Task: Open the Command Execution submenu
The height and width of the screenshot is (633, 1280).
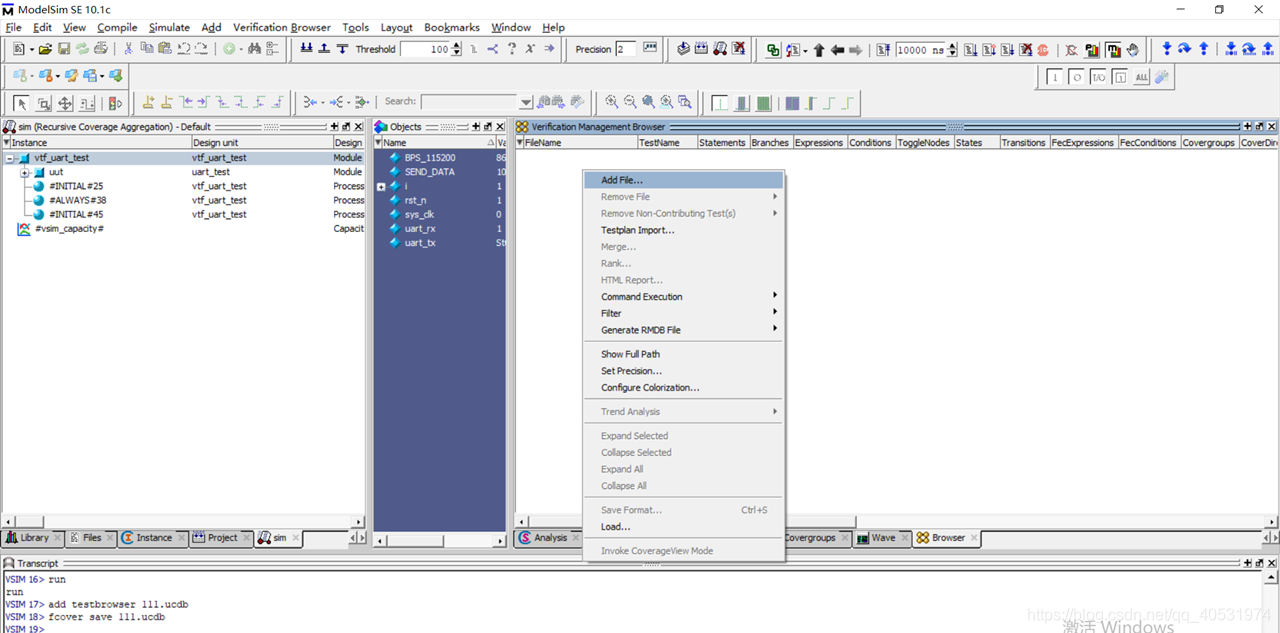Action: click(683, 297)
